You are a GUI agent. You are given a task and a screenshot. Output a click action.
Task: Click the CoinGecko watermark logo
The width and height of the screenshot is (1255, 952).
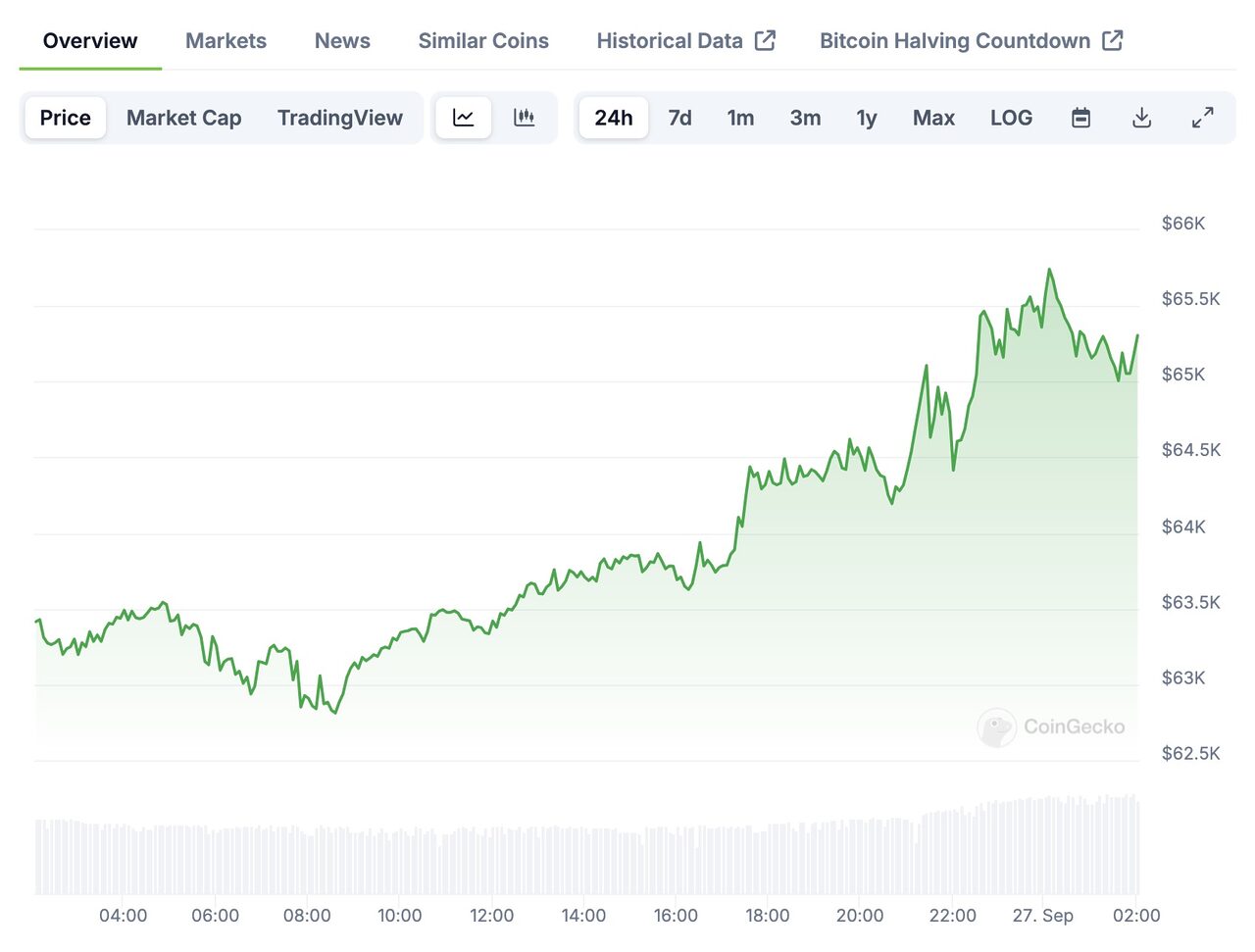tap(996, 727)
